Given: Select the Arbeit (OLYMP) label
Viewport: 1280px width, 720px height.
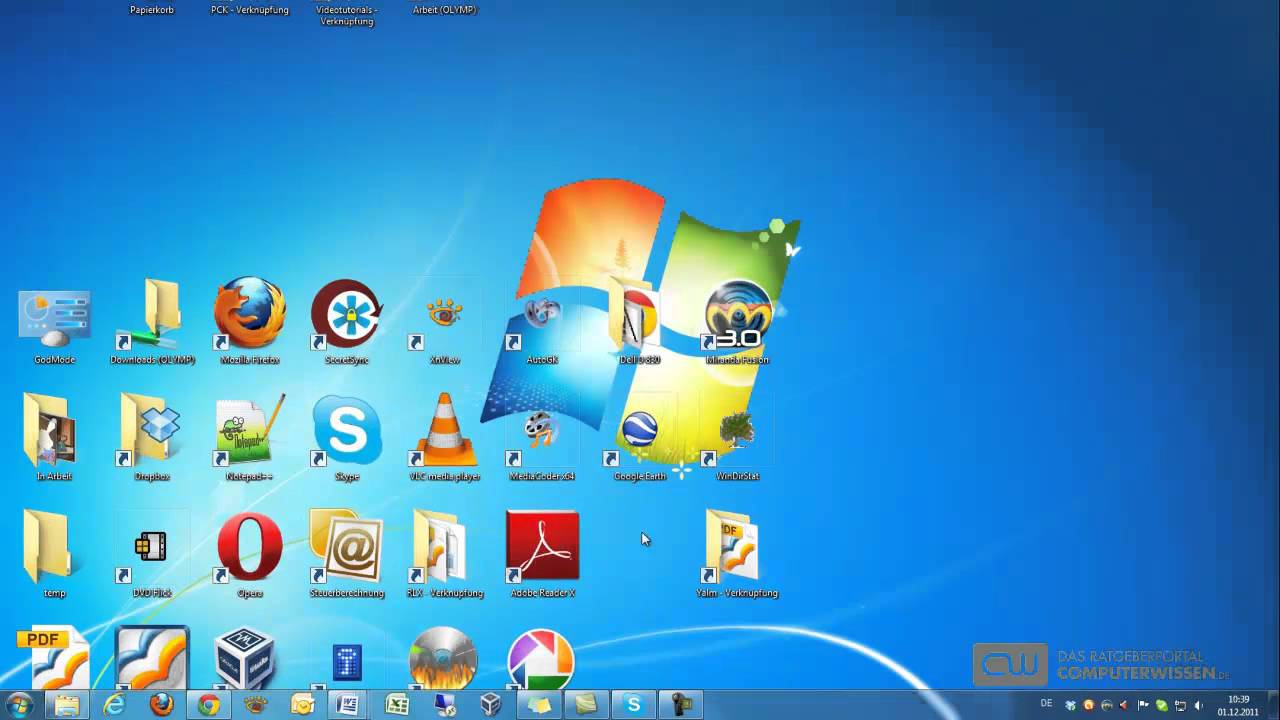Looking at the screenshot, I should 444,10.
